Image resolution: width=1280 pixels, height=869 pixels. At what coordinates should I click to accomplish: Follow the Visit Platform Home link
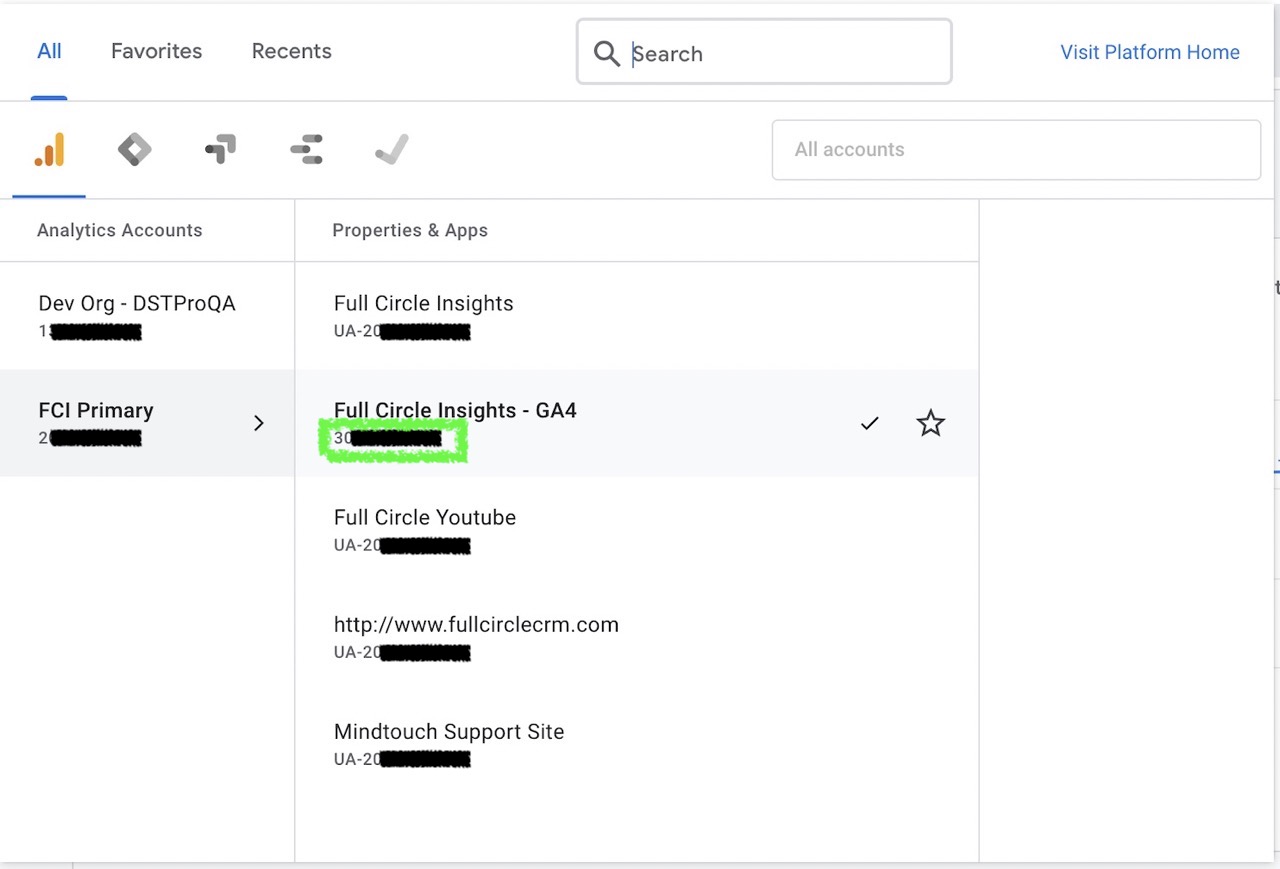point(1150,52)
